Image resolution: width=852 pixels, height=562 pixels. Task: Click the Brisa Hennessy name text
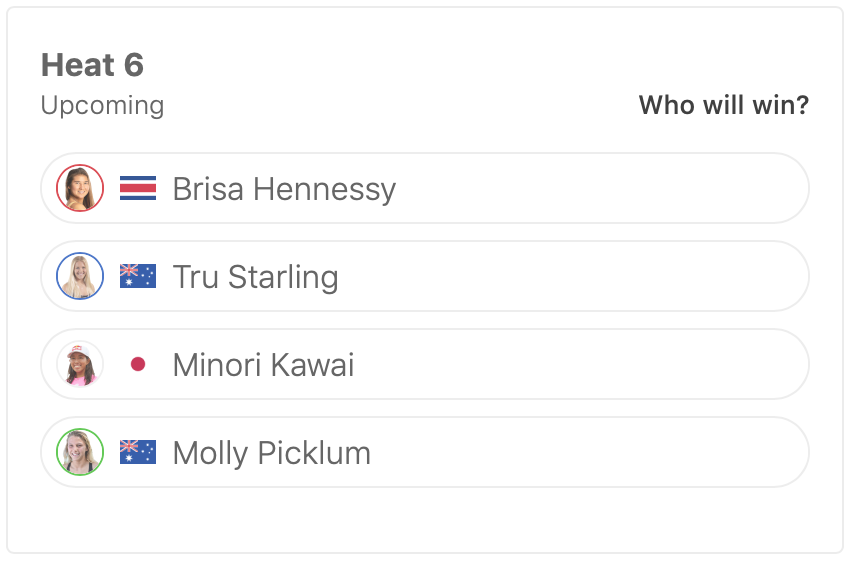284,189
